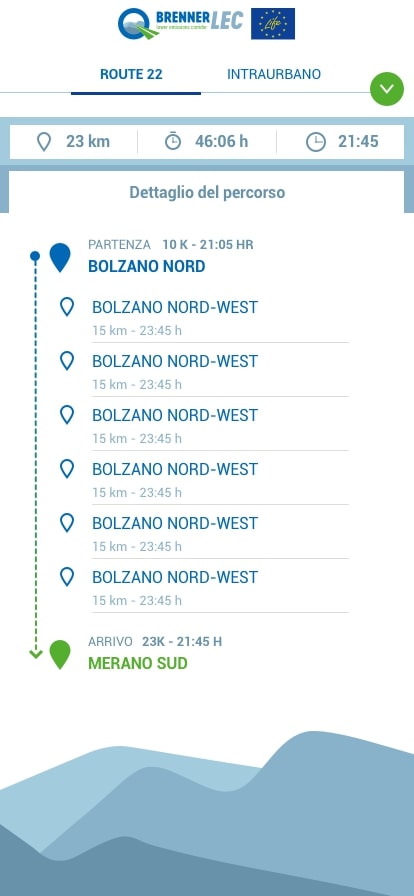Click the green arrival pin for Merano Sud

coord(59,655)
